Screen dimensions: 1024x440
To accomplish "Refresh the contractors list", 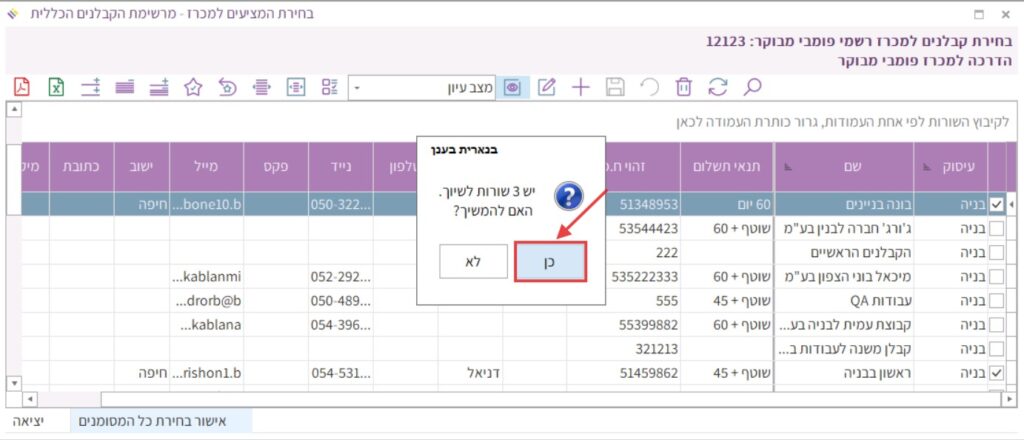I will tap(717, 87).
